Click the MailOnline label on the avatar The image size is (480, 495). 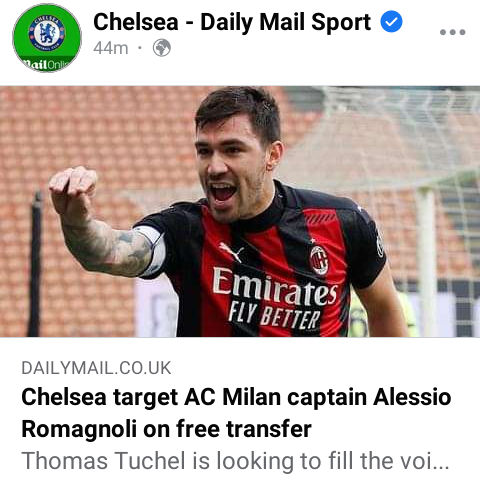click(x=47, y=64)
